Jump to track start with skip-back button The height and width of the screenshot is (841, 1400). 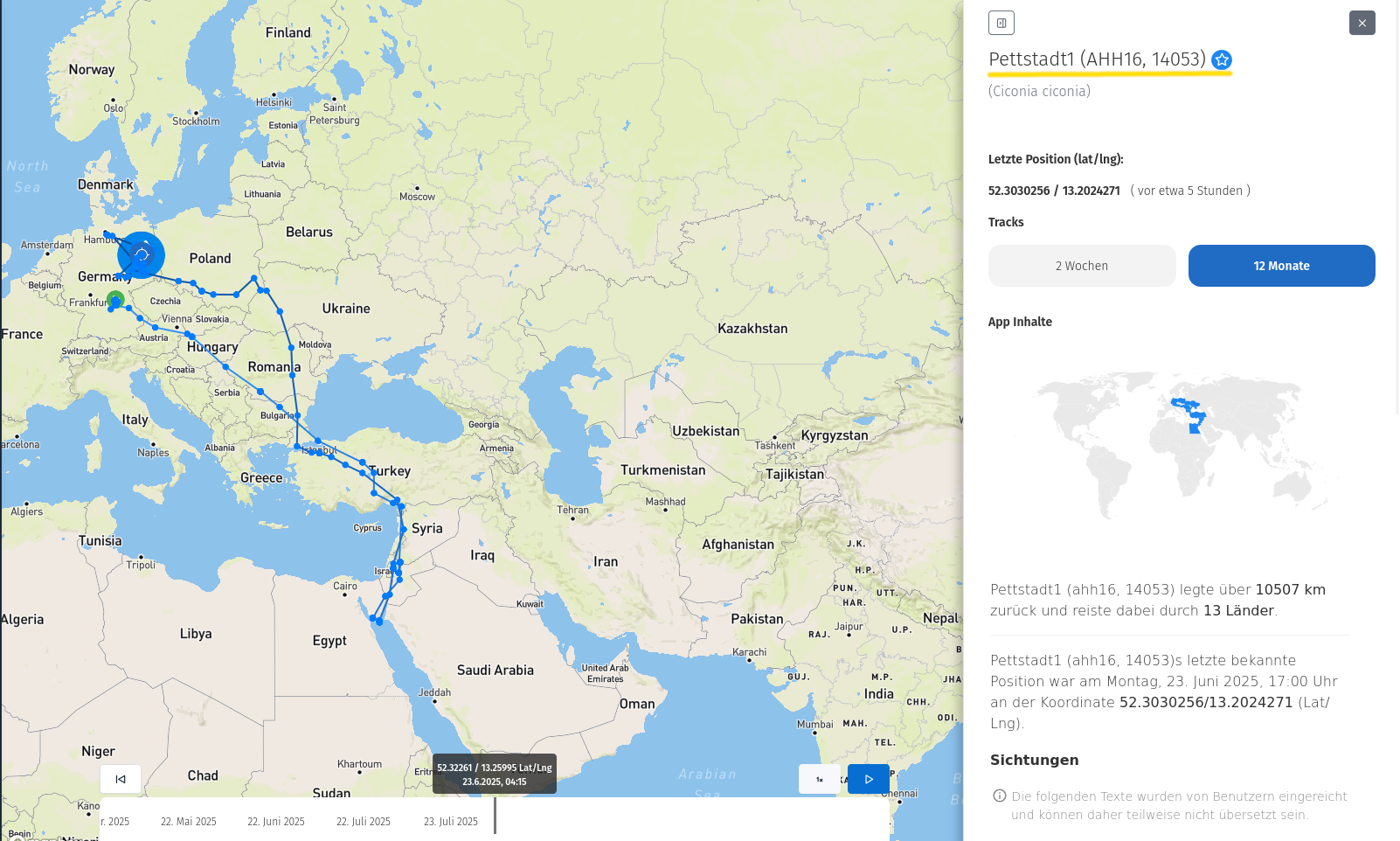click(121, 779)
